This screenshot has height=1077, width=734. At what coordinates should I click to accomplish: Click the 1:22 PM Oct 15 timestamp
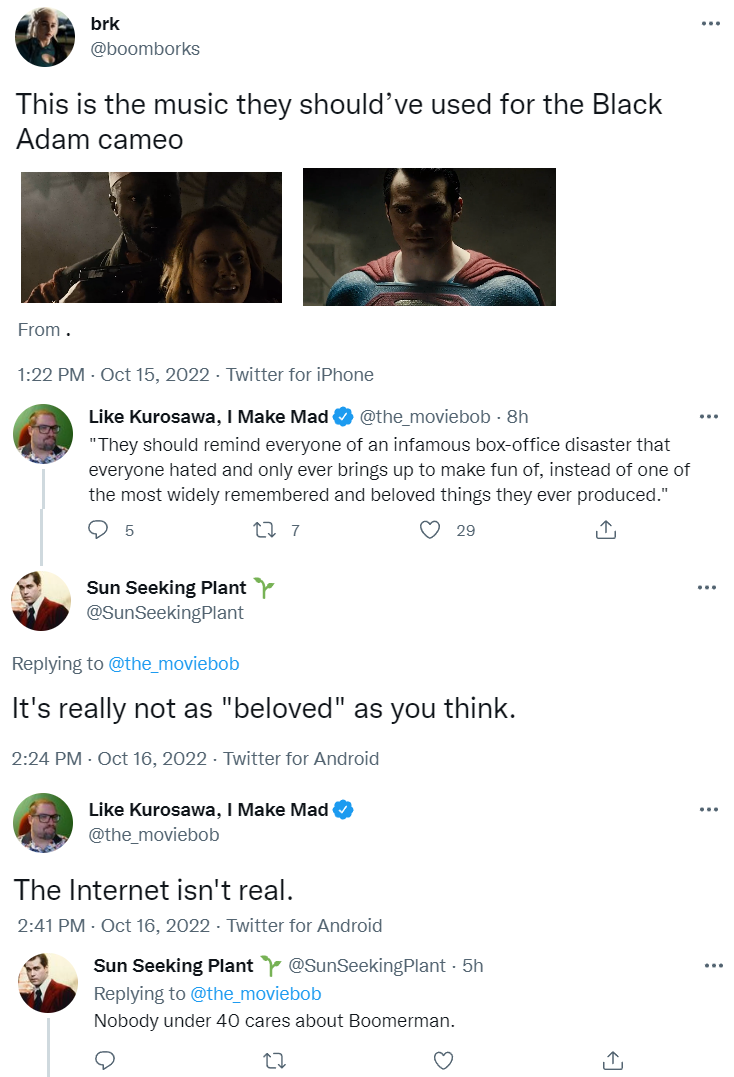(x=113, y=375)
